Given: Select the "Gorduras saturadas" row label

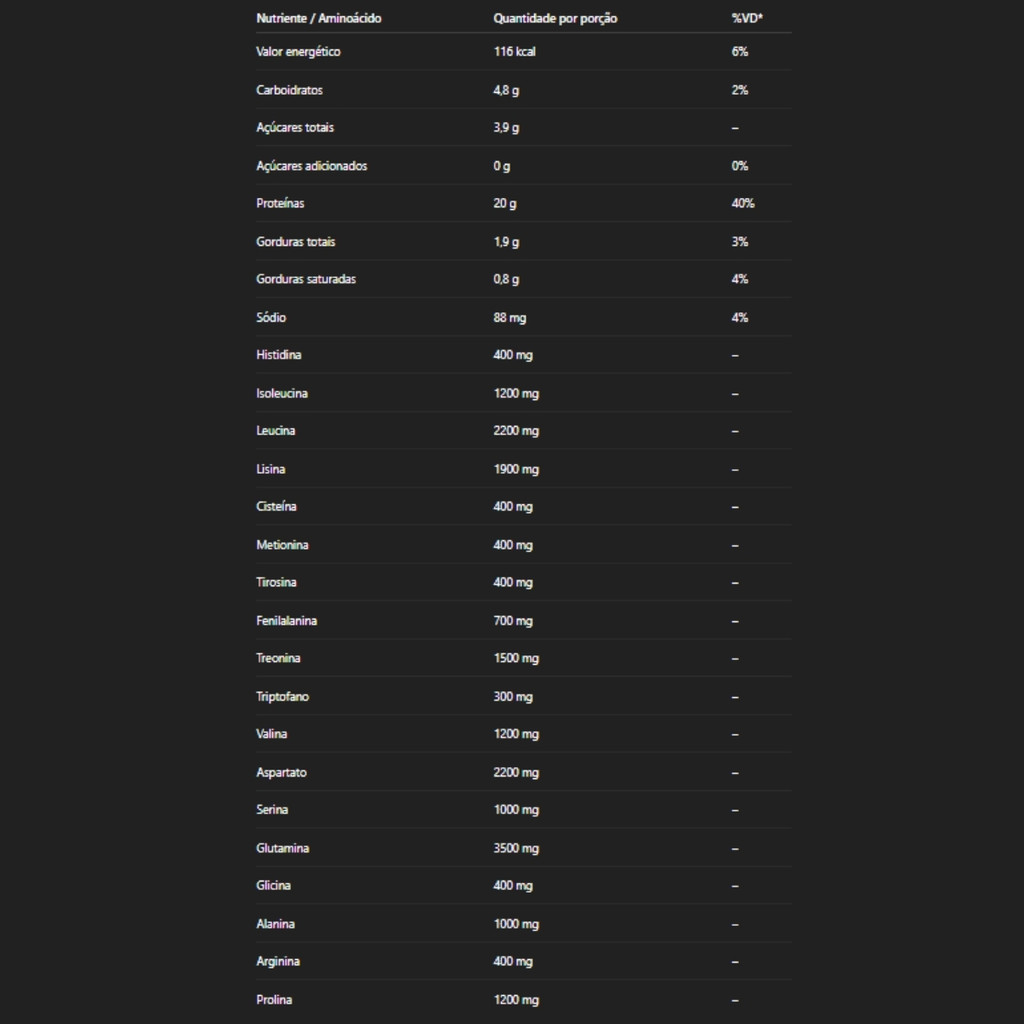Looking at the screenshot, I should click(x=306, y=279).
